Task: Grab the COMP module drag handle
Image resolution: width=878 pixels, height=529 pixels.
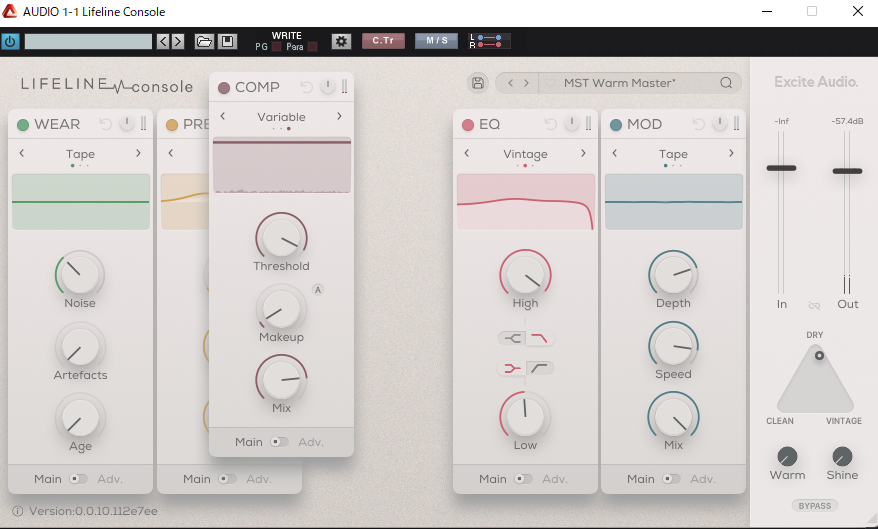Action: (x=344, y=86)
